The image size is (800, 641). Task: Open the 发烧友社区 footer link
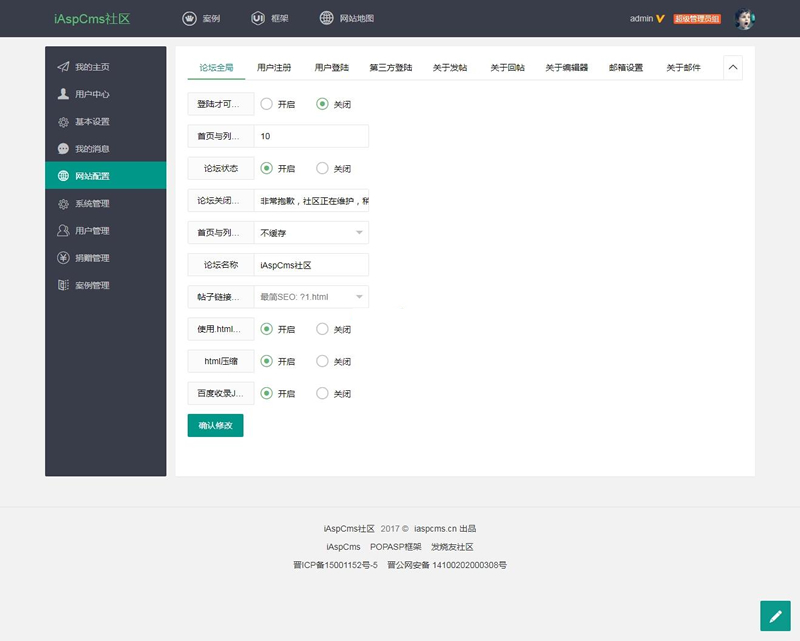point(450,547)
